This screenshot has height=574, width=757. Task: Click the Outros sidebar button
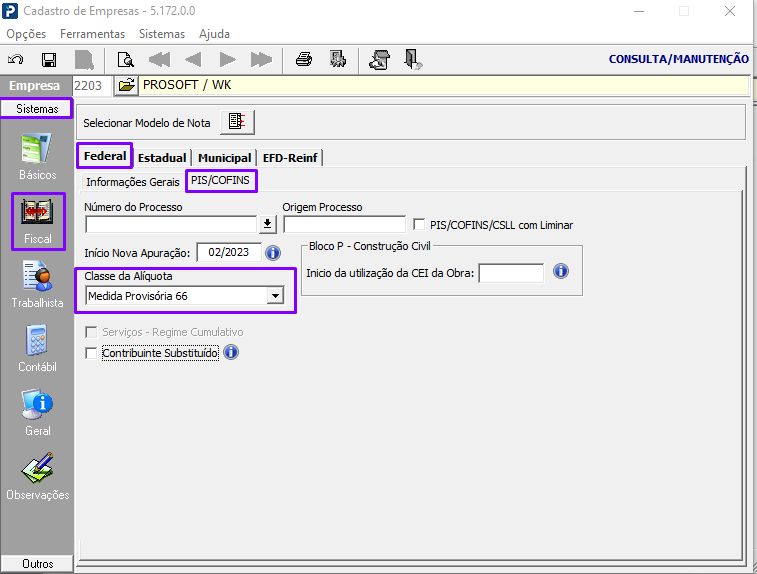(x=37, y=564)
